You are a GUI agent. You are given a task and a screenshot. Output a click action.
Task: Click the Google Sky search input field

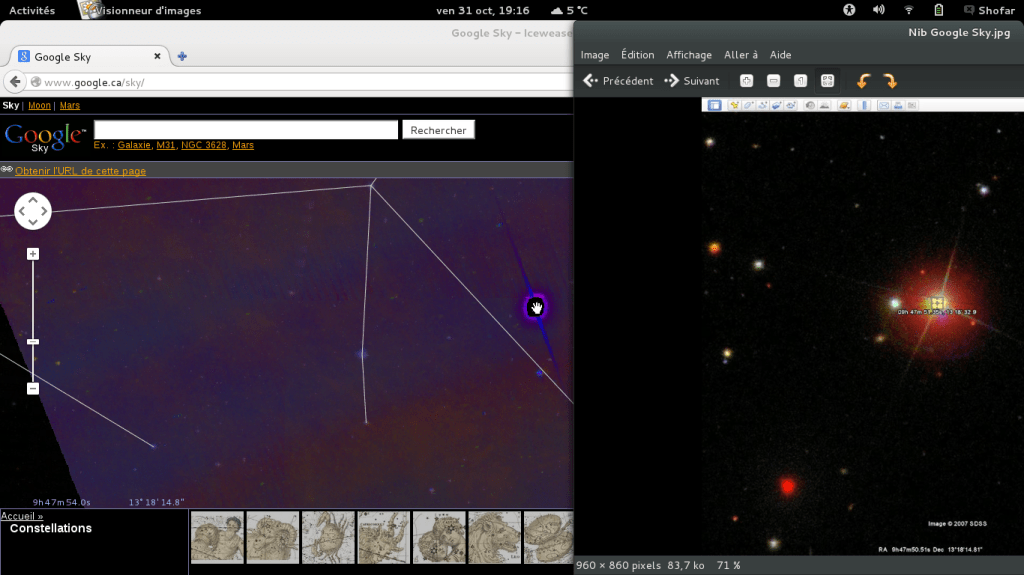click(x=246, y=130)
